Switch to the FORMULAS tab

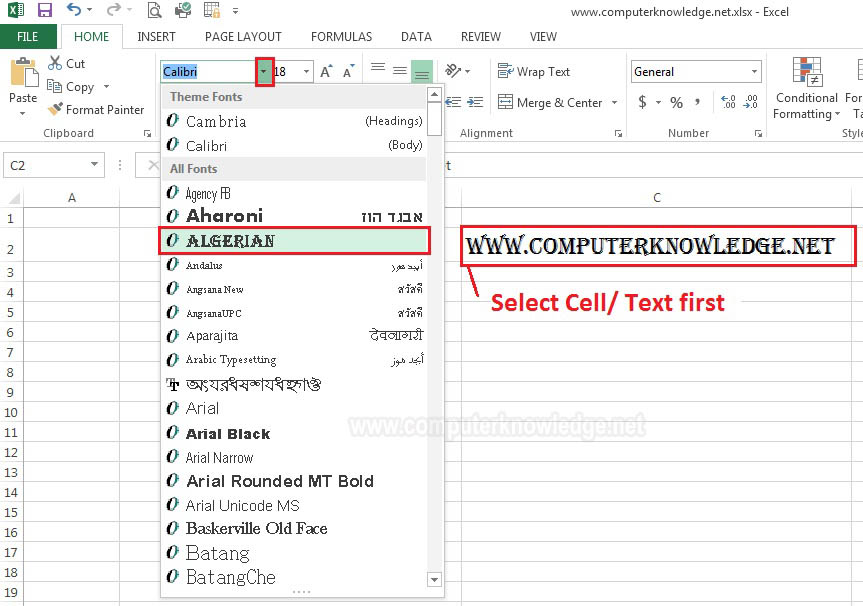click(x=341, y=37)
